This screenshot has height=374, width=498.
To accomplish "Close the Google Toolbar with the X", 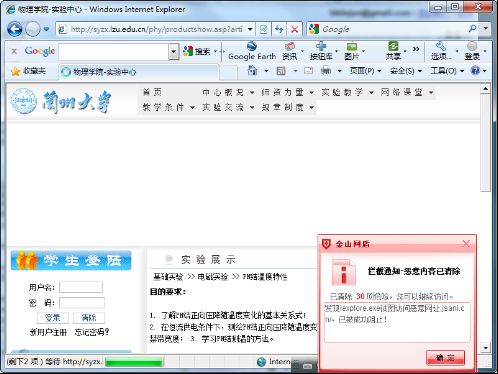I will 14,51.
